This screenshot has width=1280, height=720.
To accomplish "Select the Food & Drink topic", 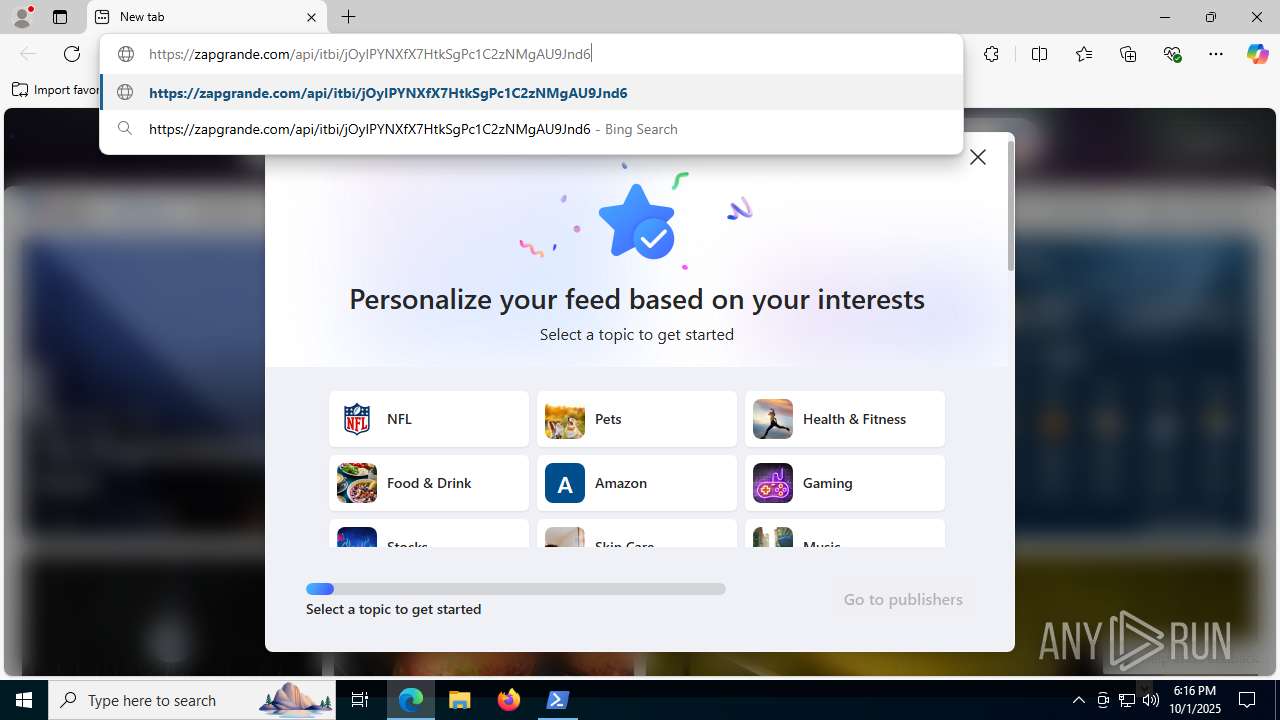I will point(429,483).
